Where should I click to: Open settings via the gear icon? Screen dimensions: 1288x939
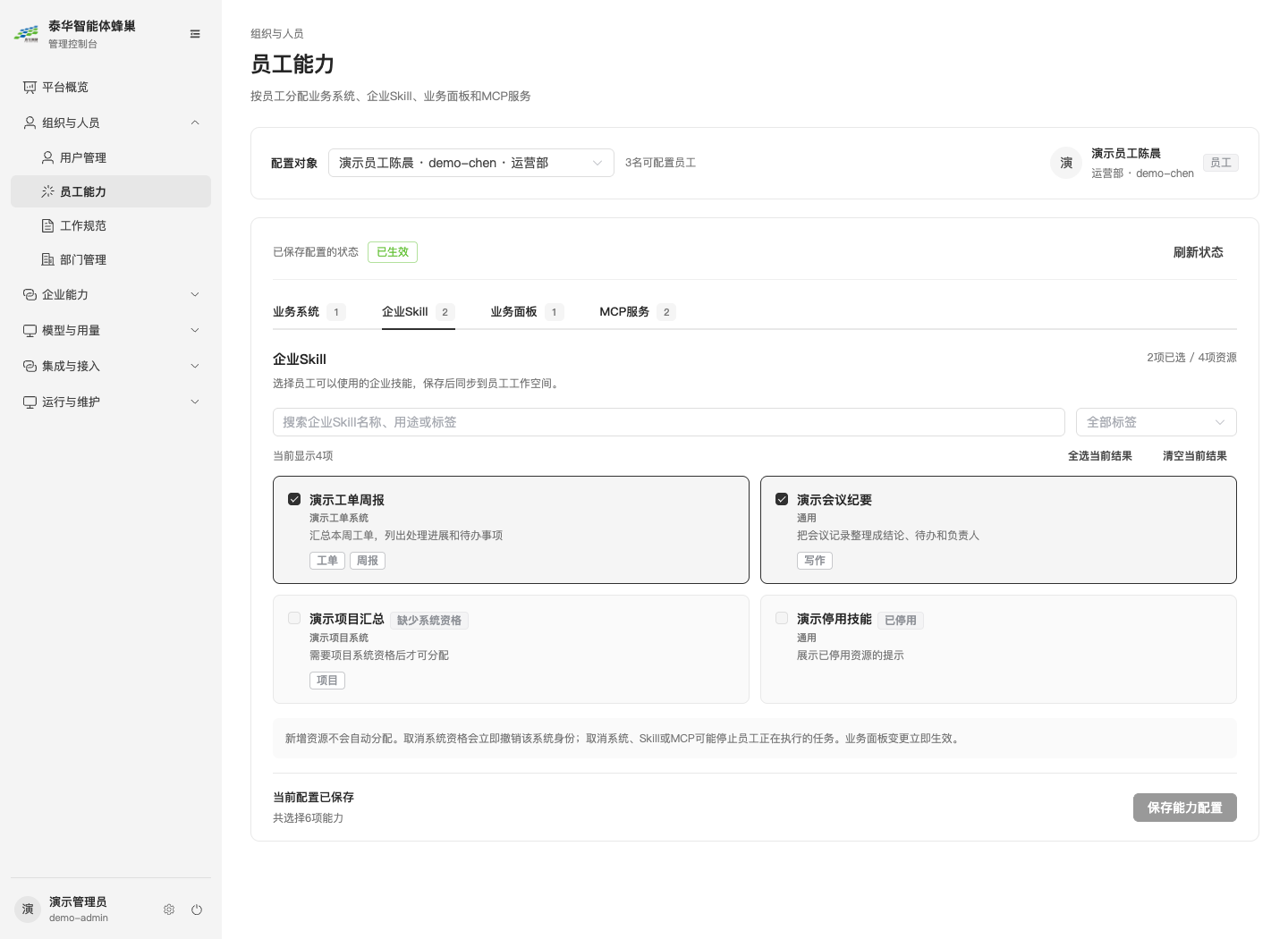click(x=169, y=909)
